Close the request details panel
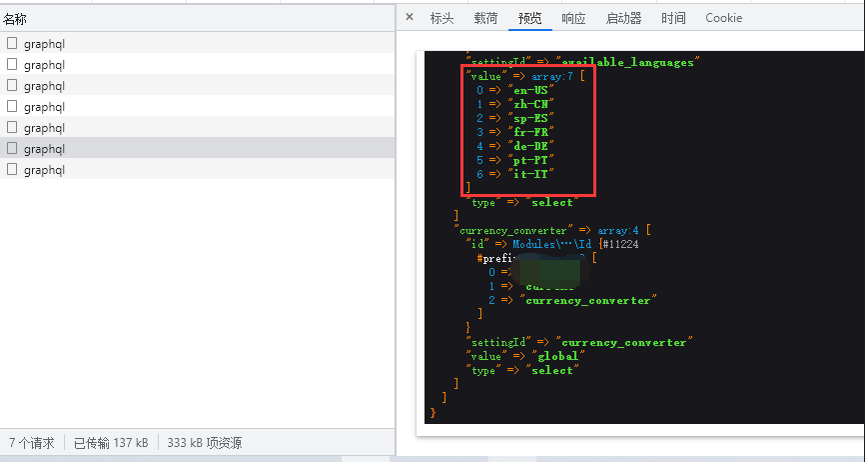 [409, 18]
